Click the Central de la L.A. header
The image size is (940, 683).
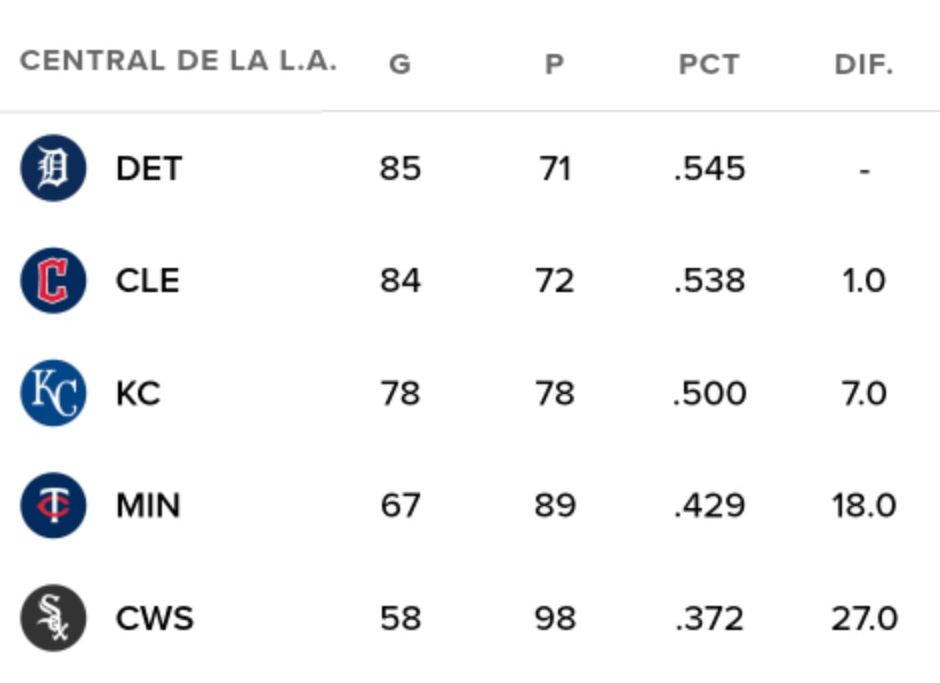point(178,61)
